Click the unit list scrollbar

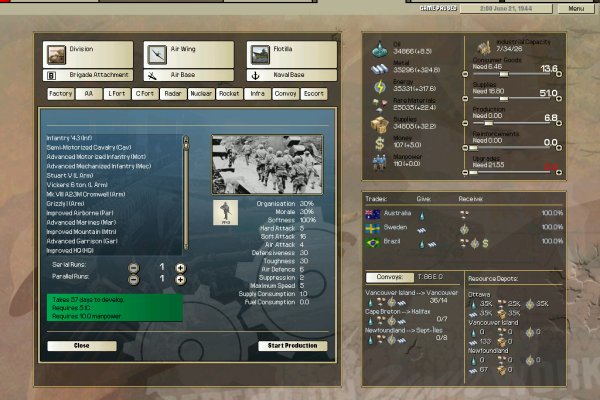186,193
